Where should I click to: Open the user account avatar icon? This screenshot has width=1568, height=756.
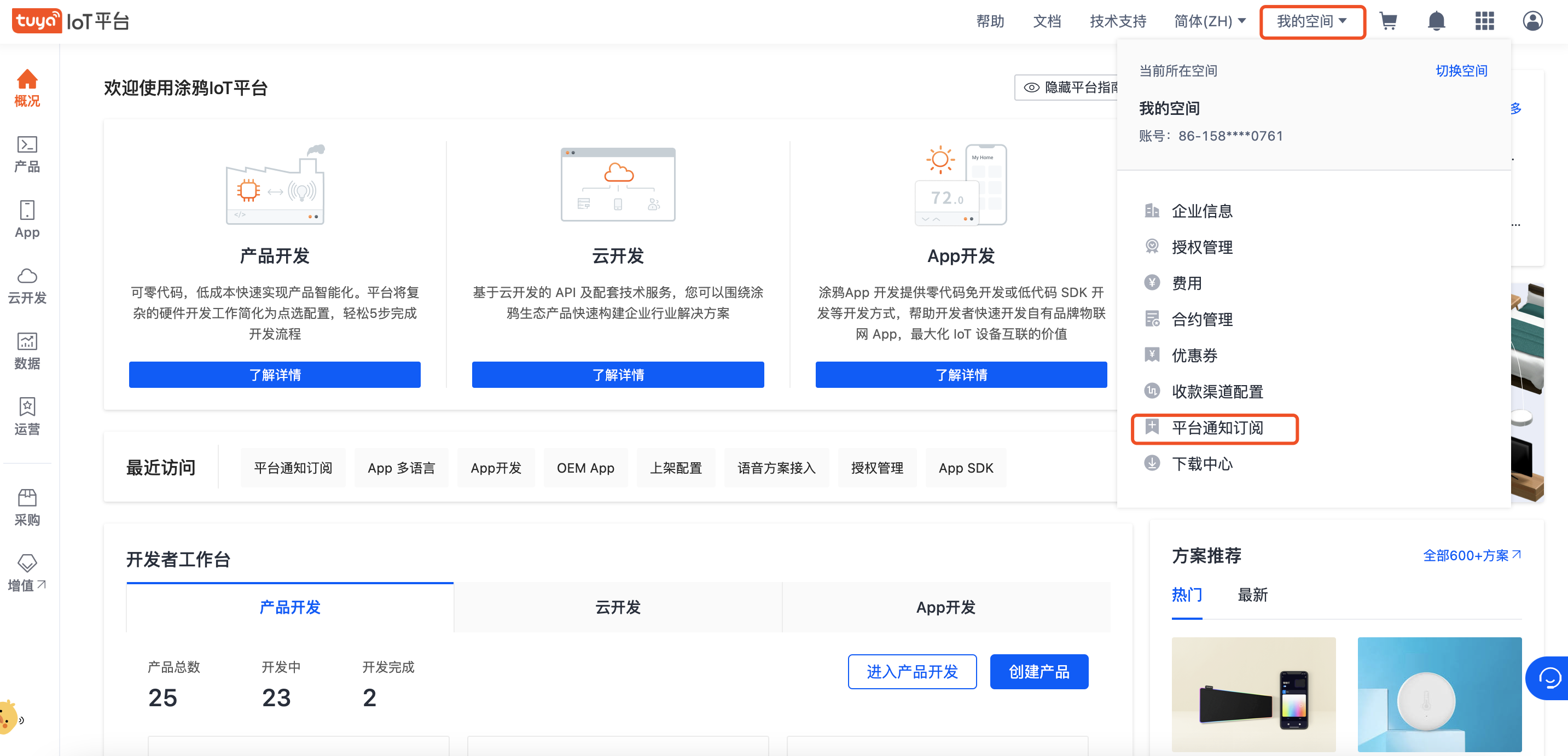[1532, 21]
